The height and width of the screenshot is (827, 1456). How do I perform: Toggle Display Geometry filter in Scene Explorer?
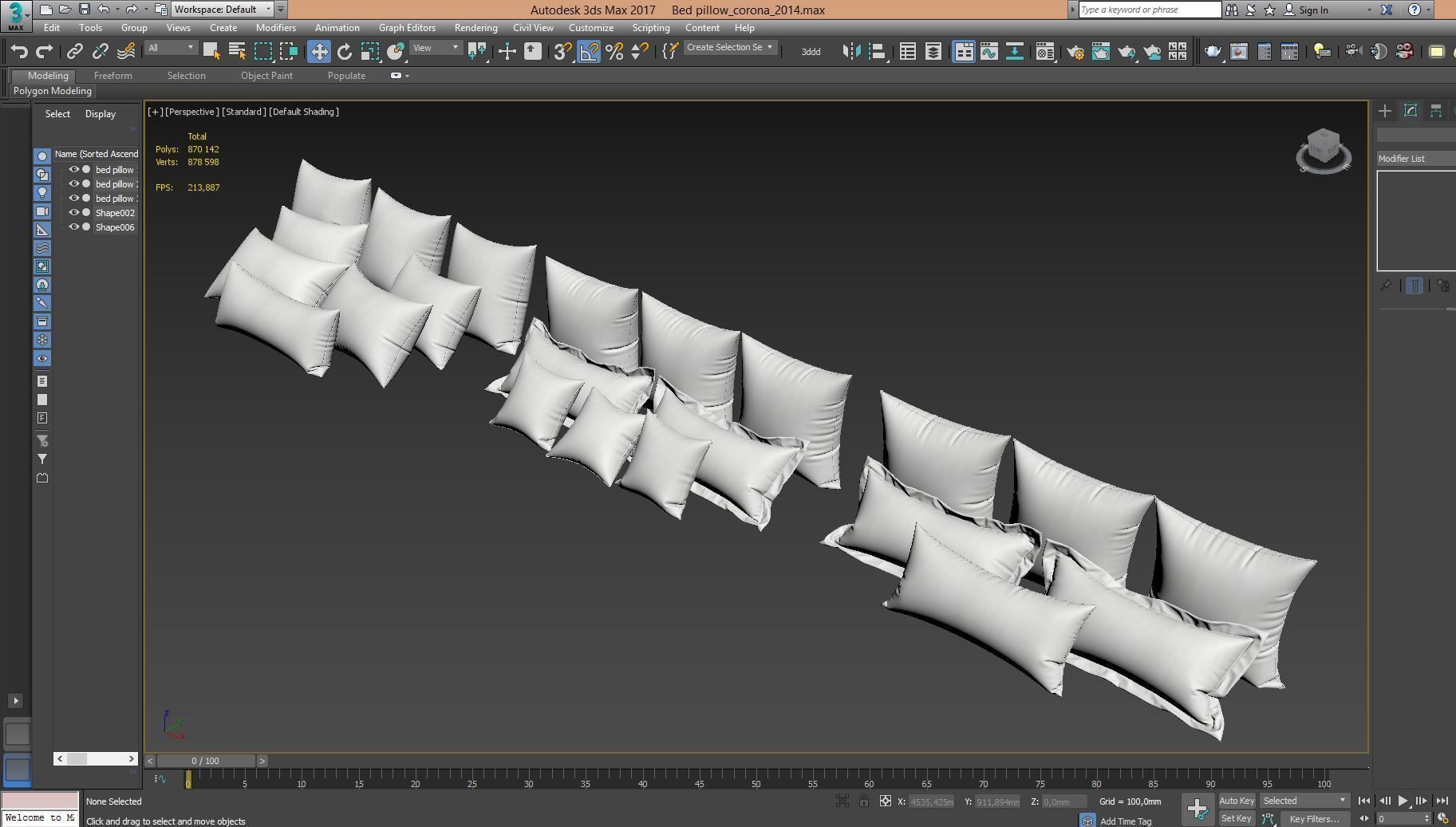pos(42,156)
